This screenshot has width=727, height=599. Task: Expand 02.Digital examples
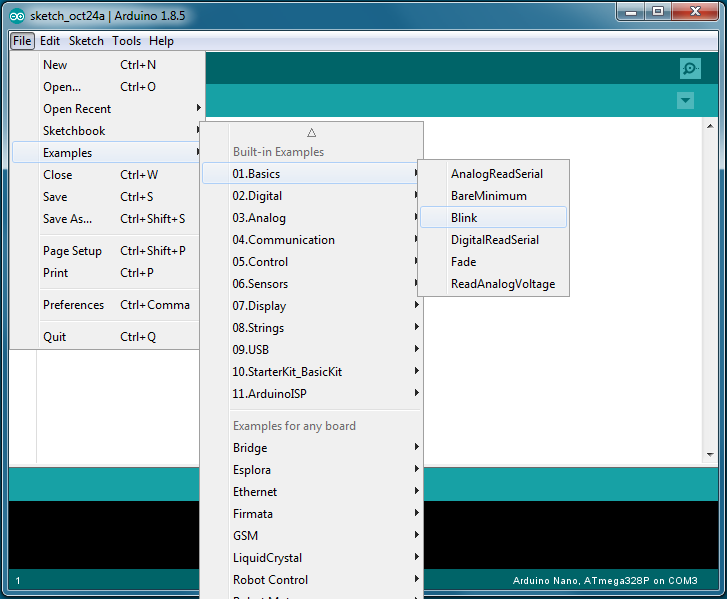(312, 196)
